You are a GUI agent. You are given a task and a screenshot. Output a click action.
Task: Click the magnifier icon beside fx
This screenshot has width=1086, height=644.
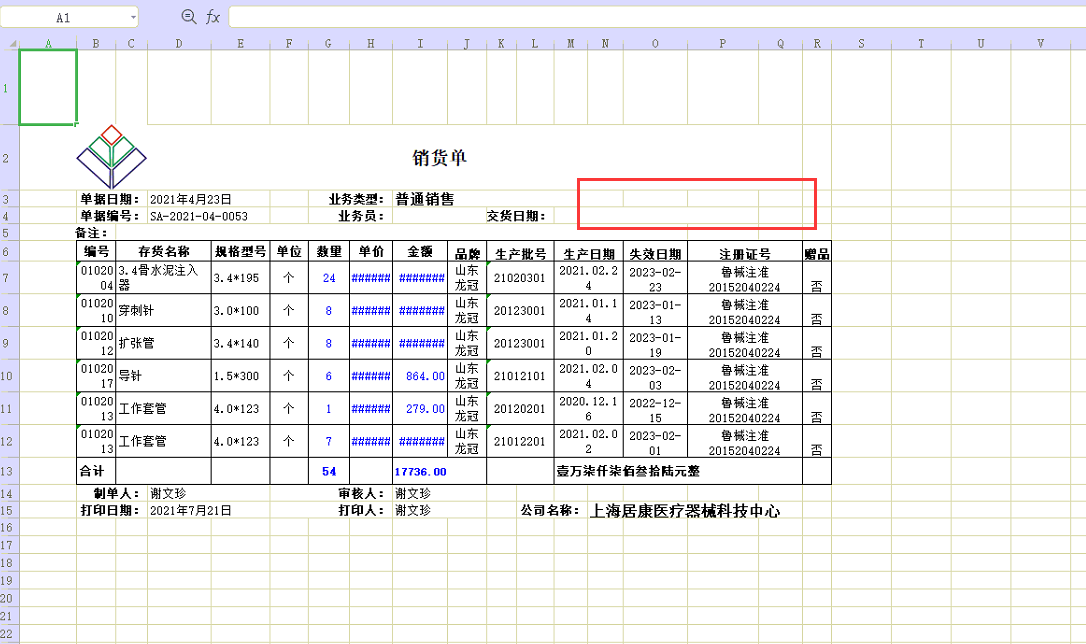click(188, 17)
